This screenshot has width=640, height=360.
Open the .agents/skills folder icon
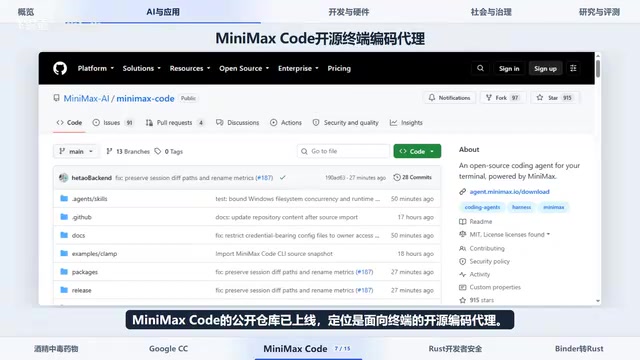pos(64,198)
